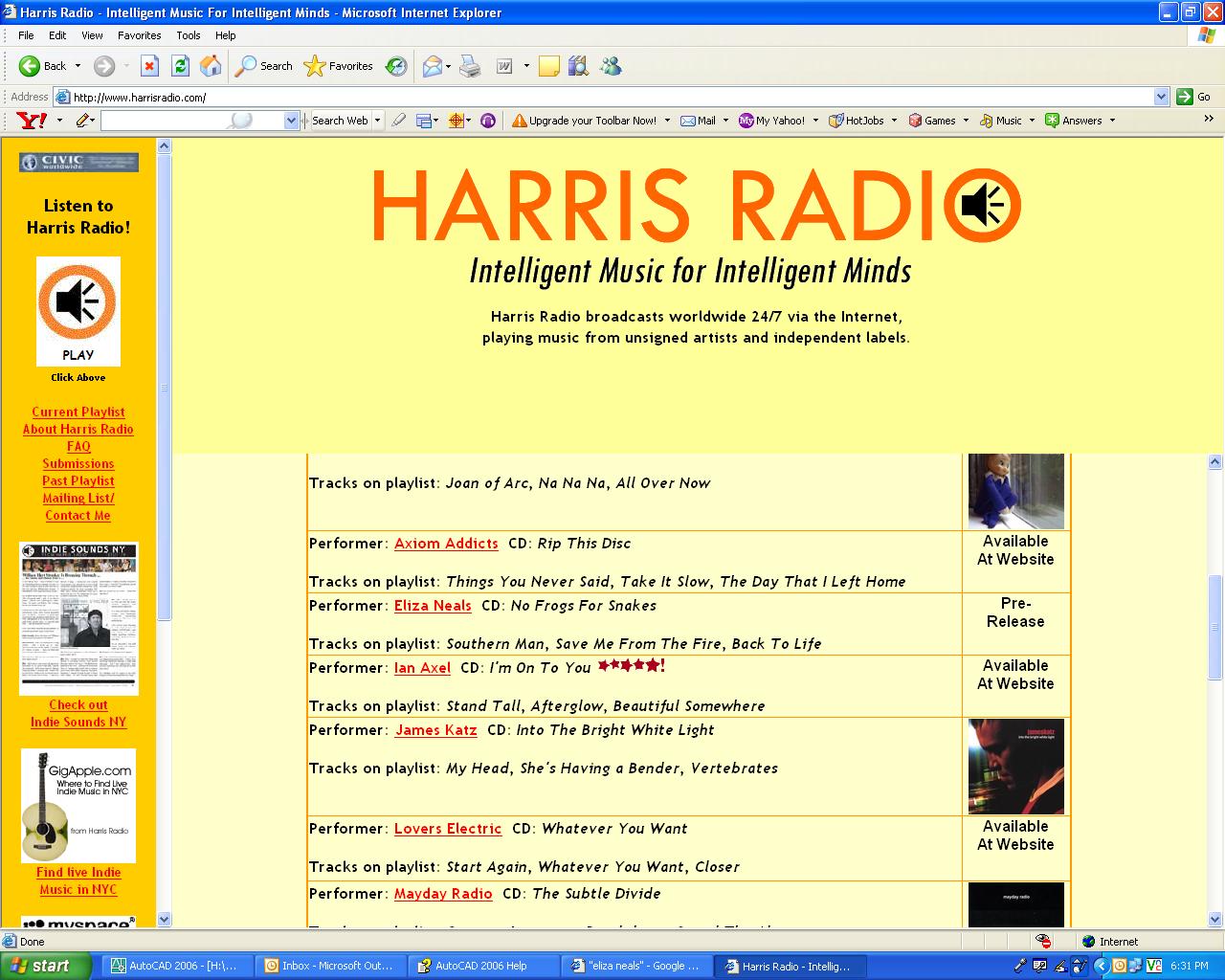The width and height of the screenshot is (1225, 980).
Task: Open Games in the Yahoo toolbar
Action: 932,121
